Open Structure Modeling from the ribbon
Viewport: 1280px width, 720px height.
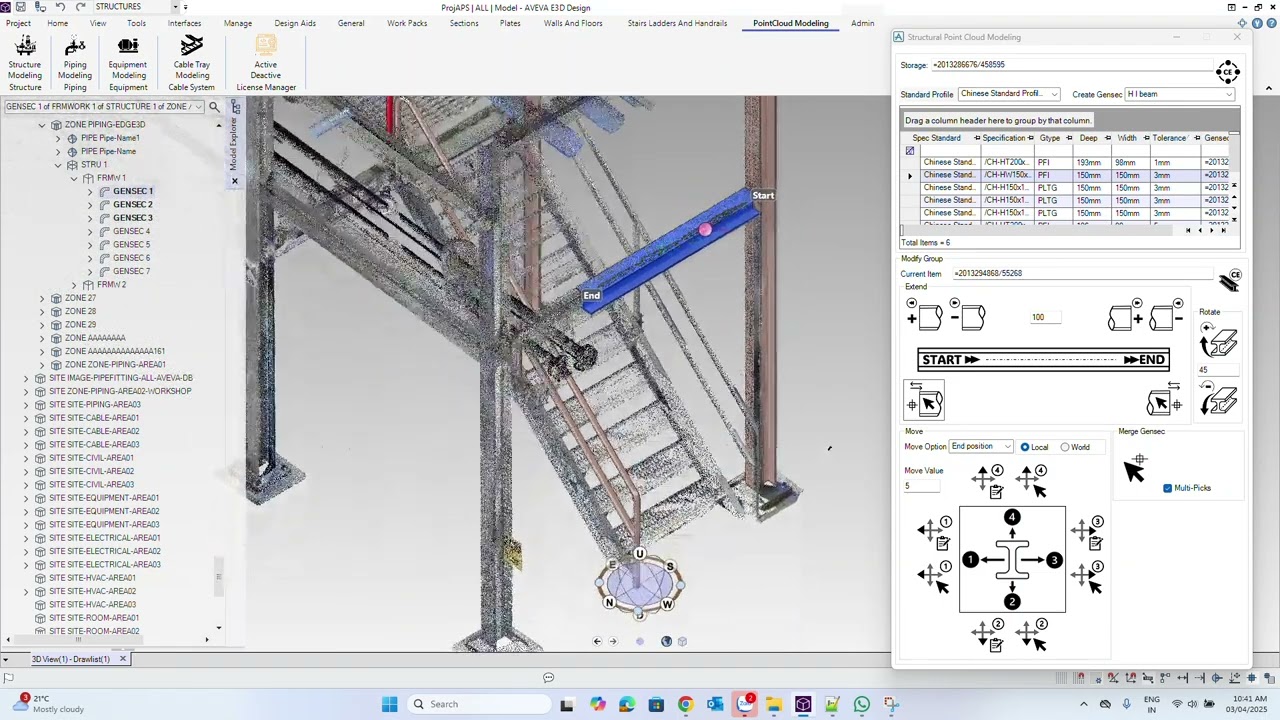(x=25, y=63)
